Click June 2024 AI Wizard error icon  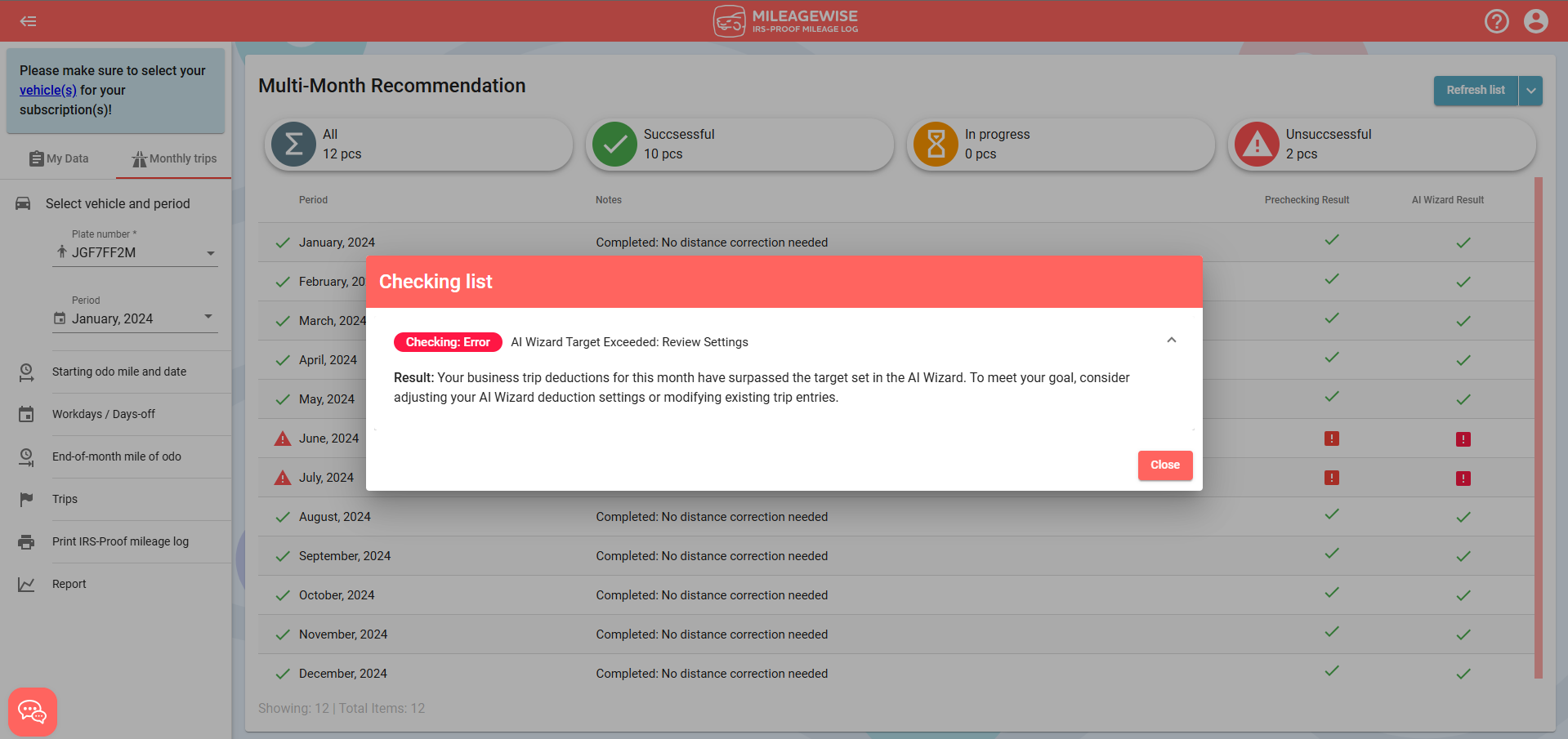click(x=1463, y=439)
